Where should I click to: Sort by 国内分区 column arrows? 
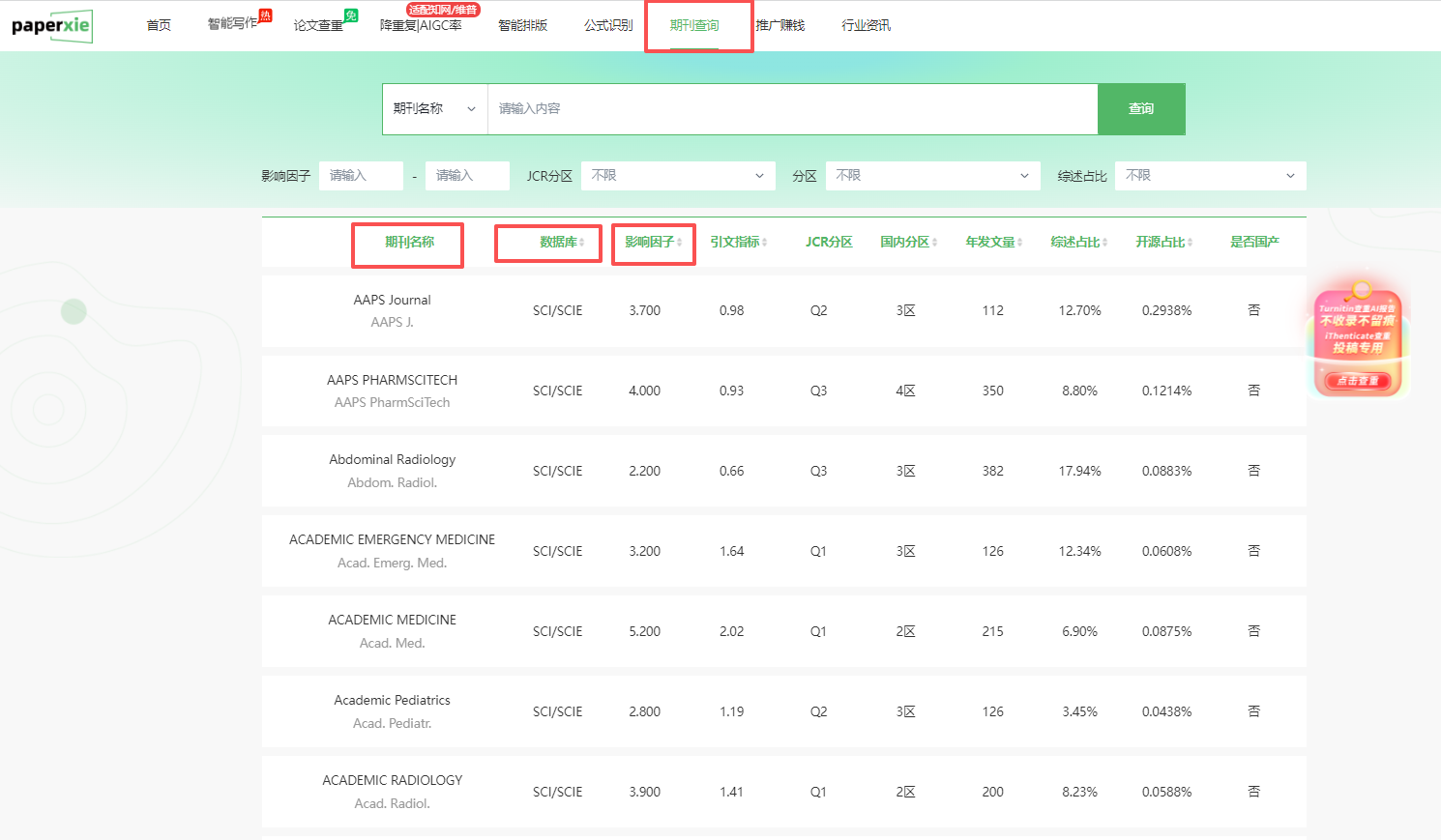[935, 243]
